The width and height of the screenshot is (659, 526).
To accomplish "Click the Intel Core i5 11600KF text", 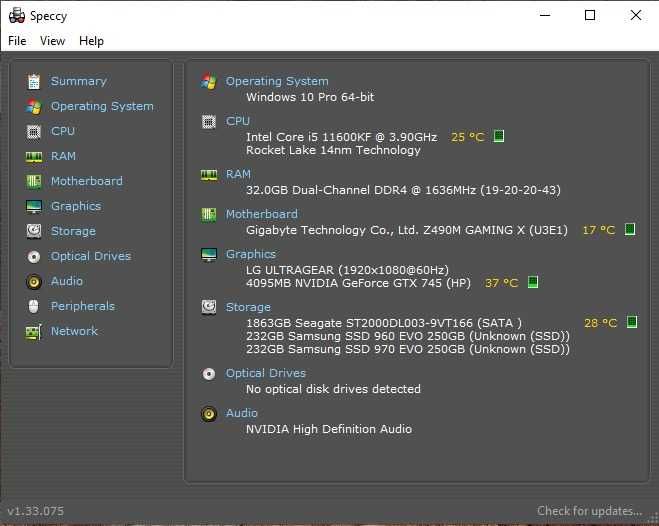I will (341, 137).
